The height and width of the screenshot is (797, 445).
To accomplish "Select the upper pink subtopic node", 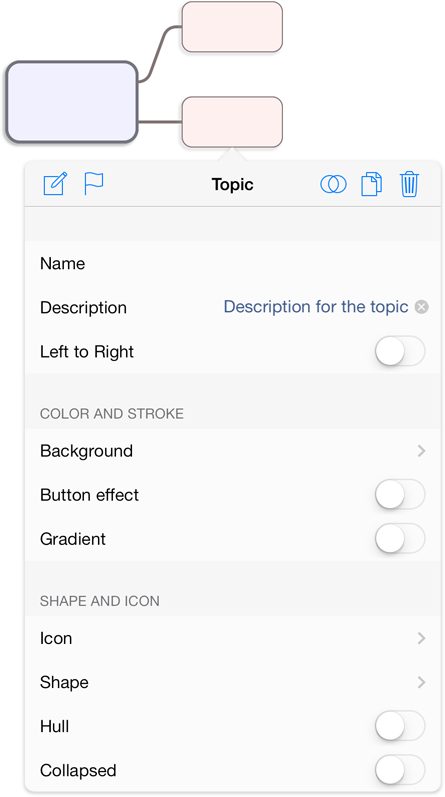I will 232,27.
